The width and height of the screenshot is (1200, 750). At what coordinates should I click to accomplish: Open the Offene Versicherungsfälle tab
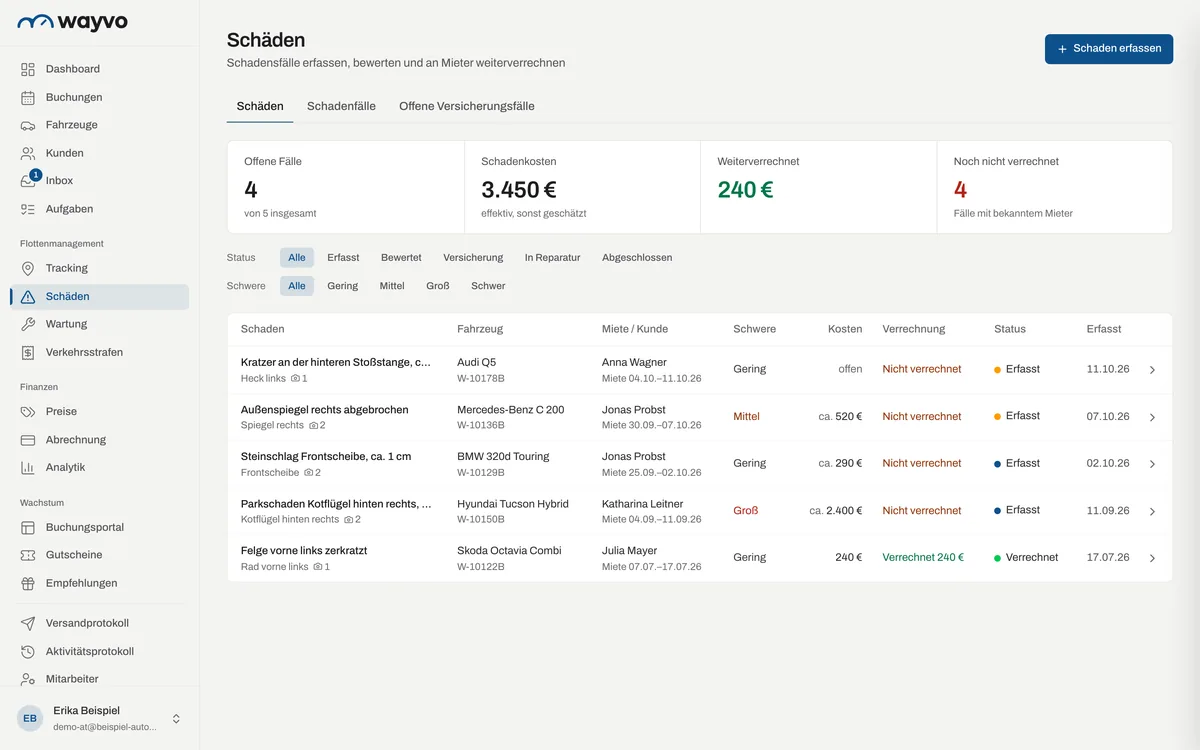click(467, 106)
